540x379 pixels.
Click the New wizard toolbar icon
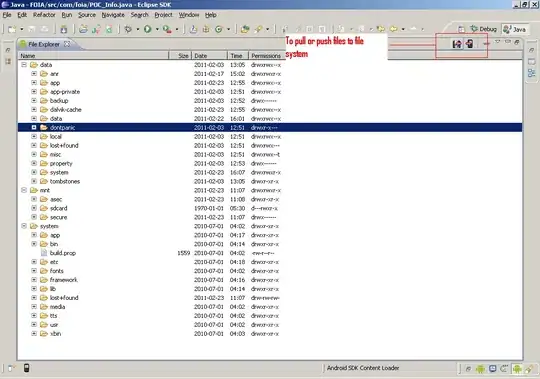[12, 29]
